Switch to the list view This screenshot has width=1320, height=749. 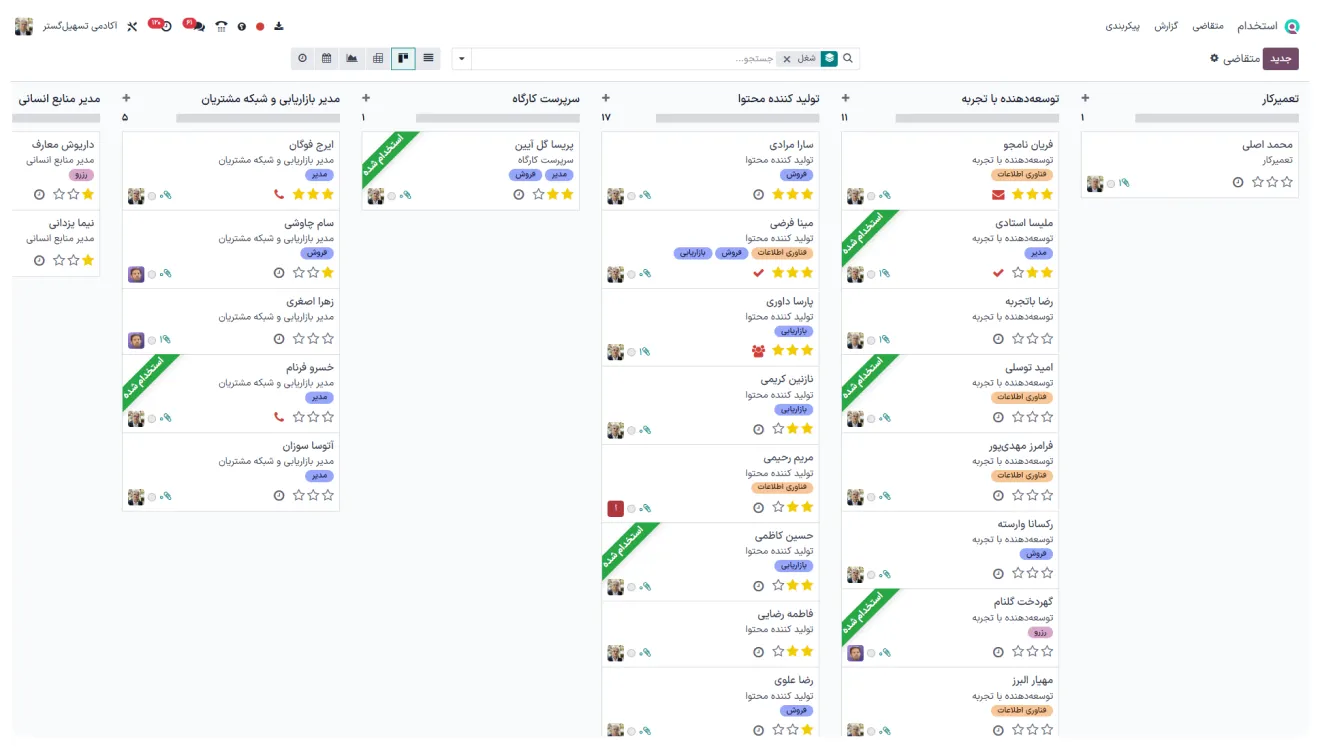pyautogui.click(x=428, y=58)
